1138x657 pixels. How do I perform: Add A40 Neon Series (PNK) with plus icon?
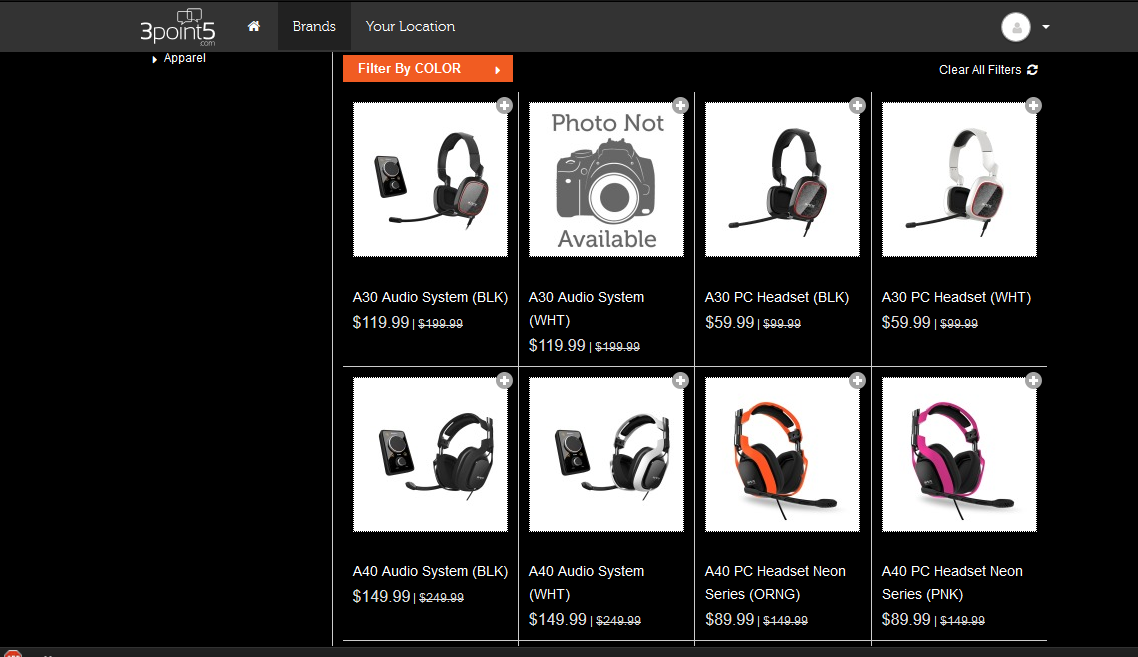(1033, 380)
